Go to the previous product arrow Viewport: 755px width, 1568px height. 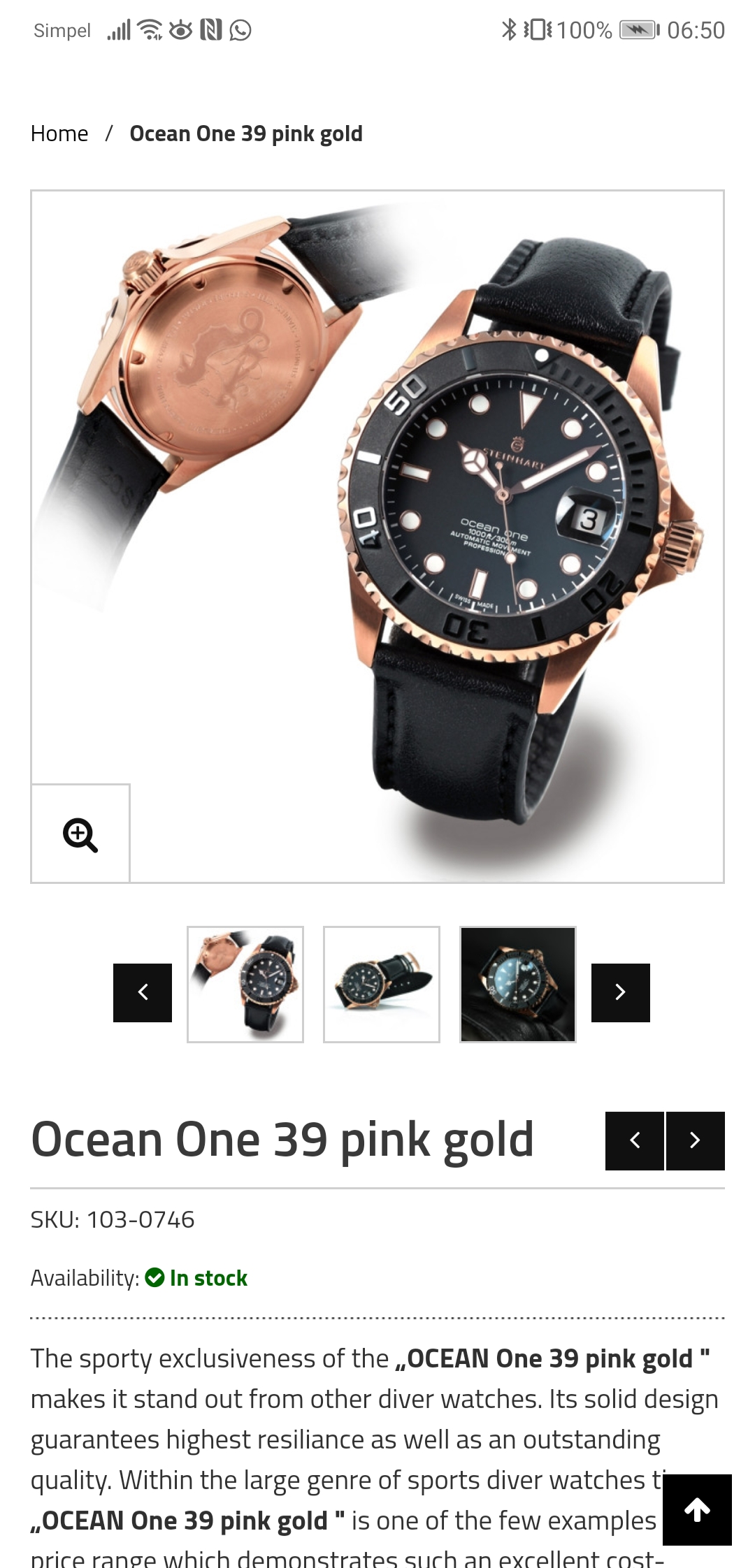pyautogui.click(x=635, y=1140)
